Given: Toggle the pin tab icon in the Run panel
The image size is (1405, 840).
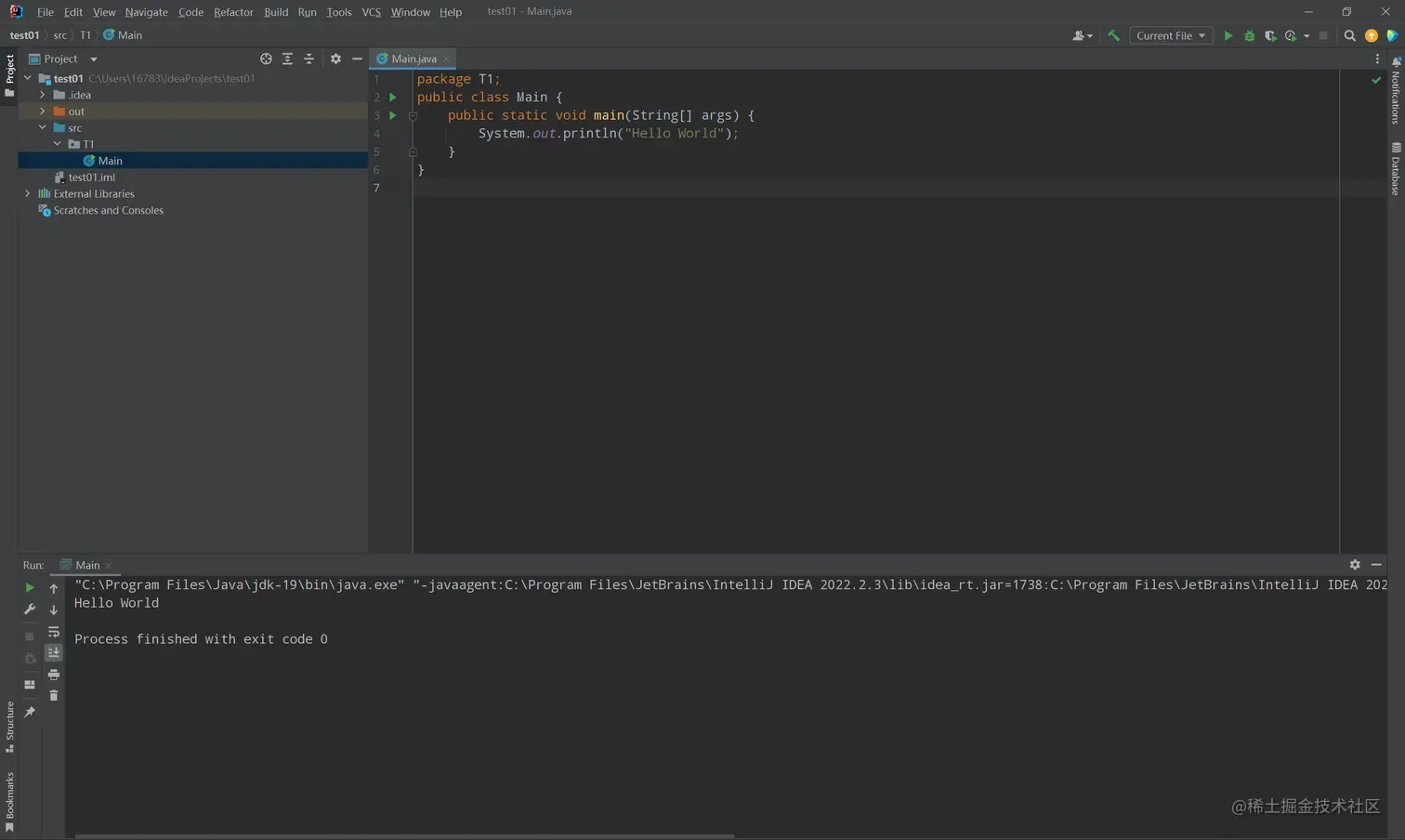Looking at the screenshot, I should [x=30, y=713].
